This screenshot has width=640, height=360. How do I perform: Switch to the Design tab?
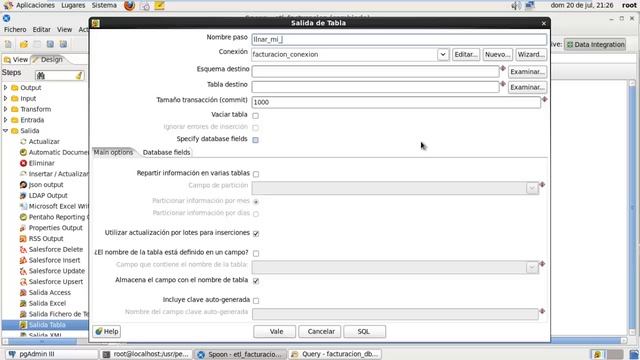point(51,60)
